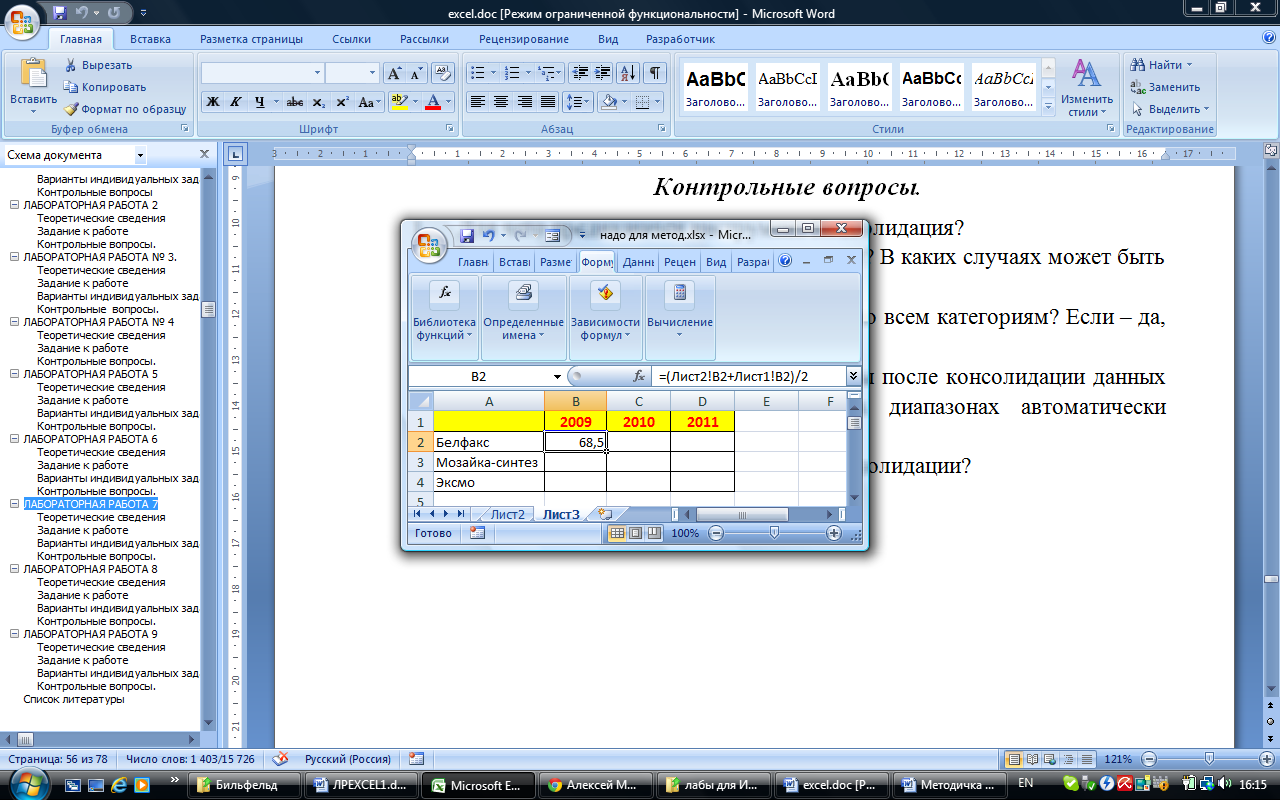Click the decrease indent button
This screenshot has height=800, width=1280.
tap(579, 73)
